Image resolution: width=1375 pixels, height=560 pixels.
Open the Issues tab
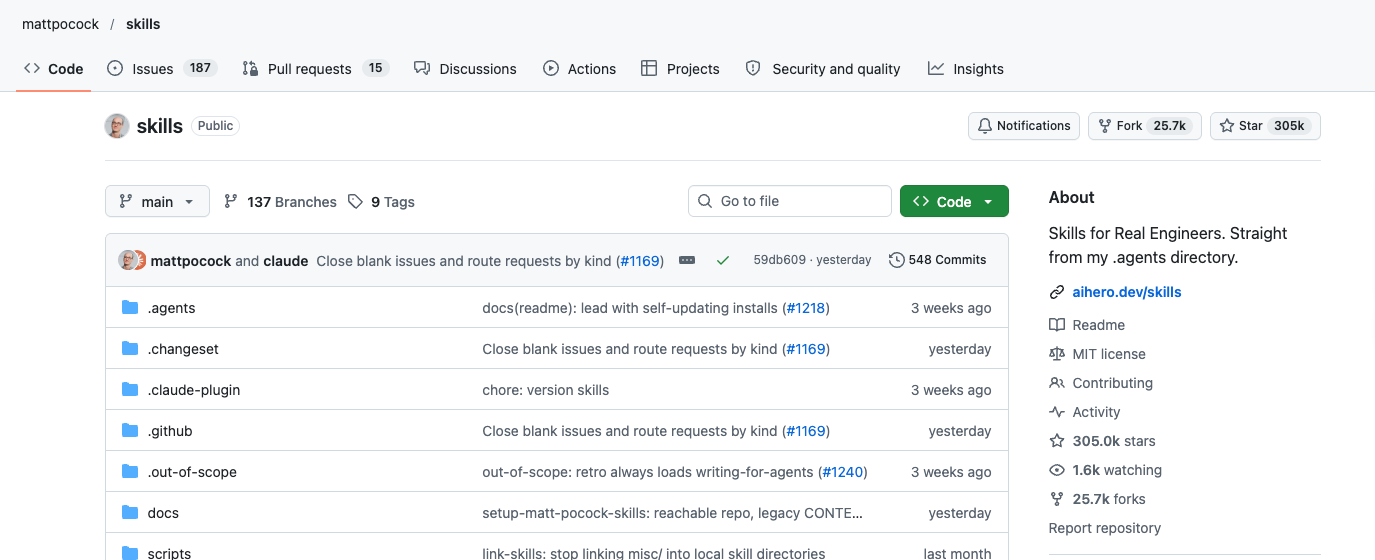tap(160, 69)
